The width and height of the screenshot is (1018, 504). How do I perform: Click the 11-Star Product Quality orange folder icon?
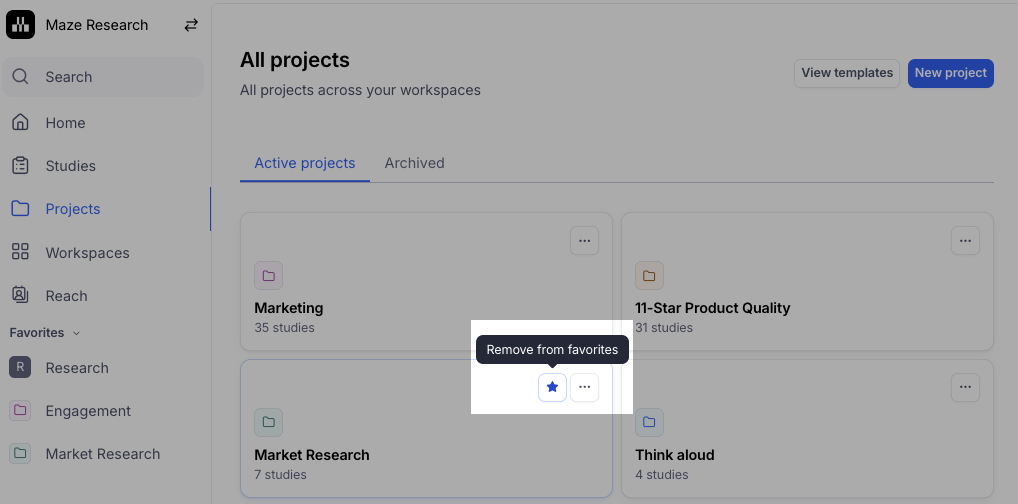tap(649, 275)
